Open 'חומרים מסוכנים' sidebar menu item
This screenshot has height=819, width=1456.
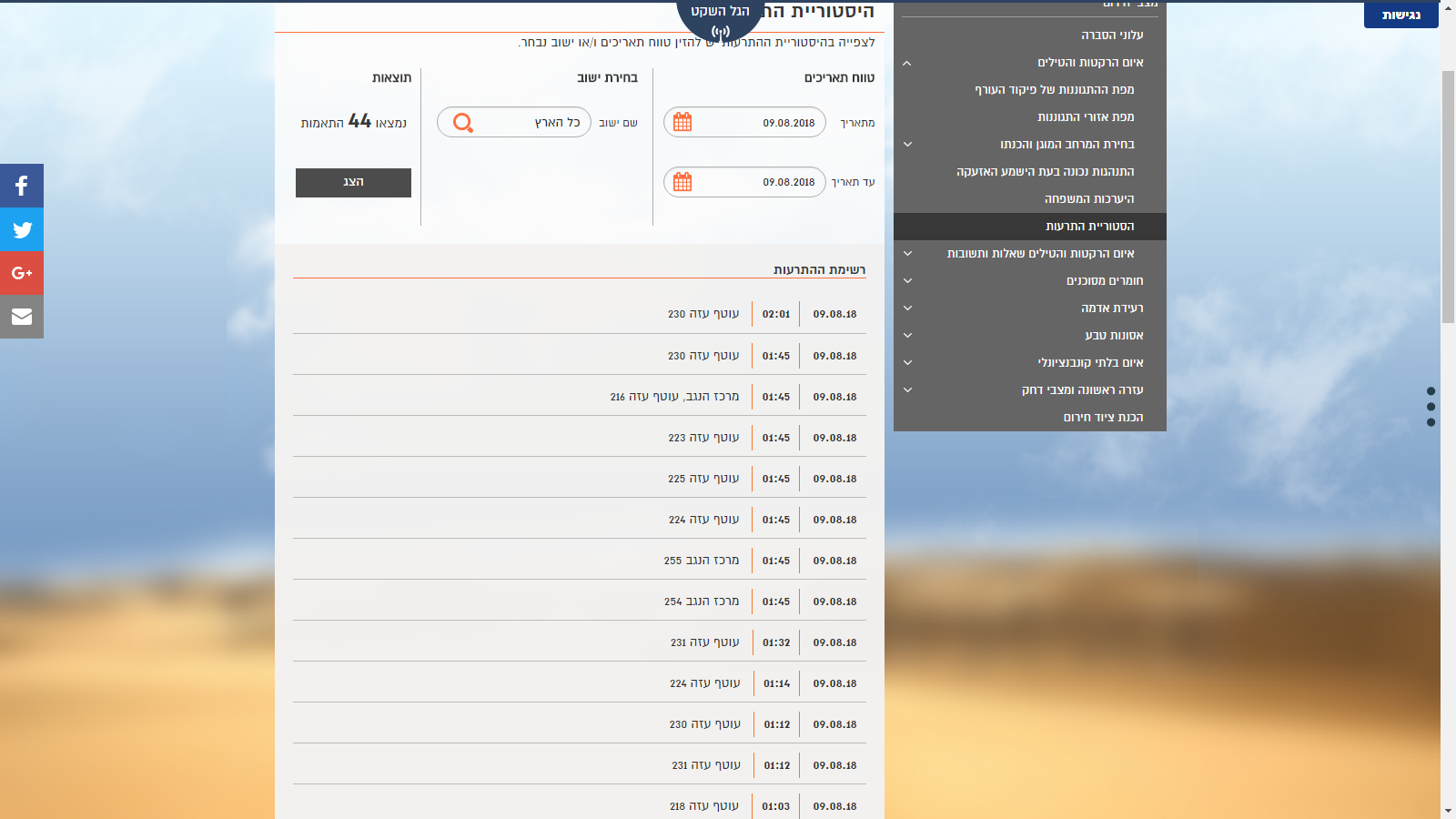[x=1105, y=281]
